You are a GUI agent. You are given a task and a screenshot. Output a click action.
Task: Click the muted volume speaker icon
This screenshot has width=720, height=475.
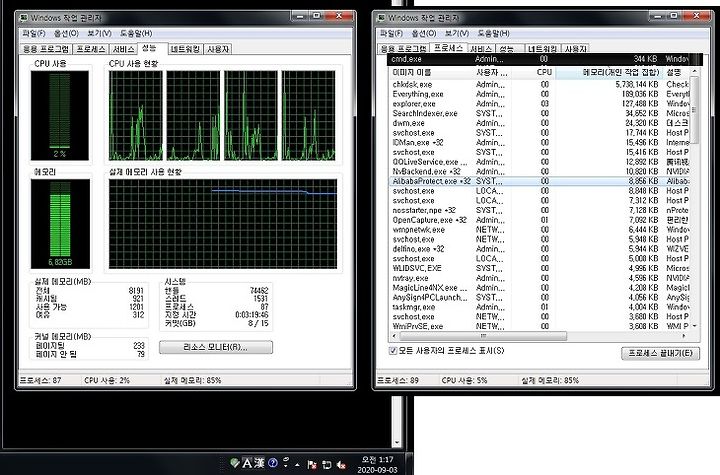click(x=341, y=464)
